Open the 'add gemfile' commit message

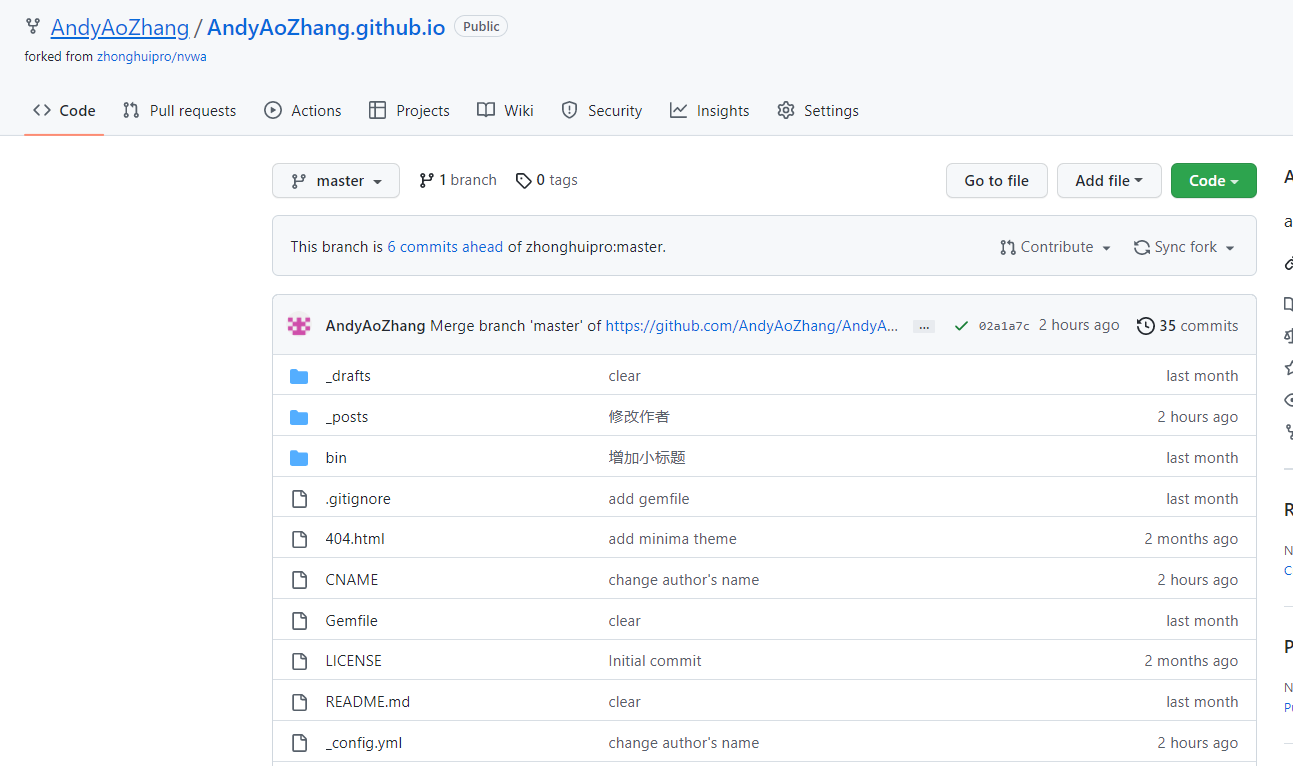click(x=649, y=499)
